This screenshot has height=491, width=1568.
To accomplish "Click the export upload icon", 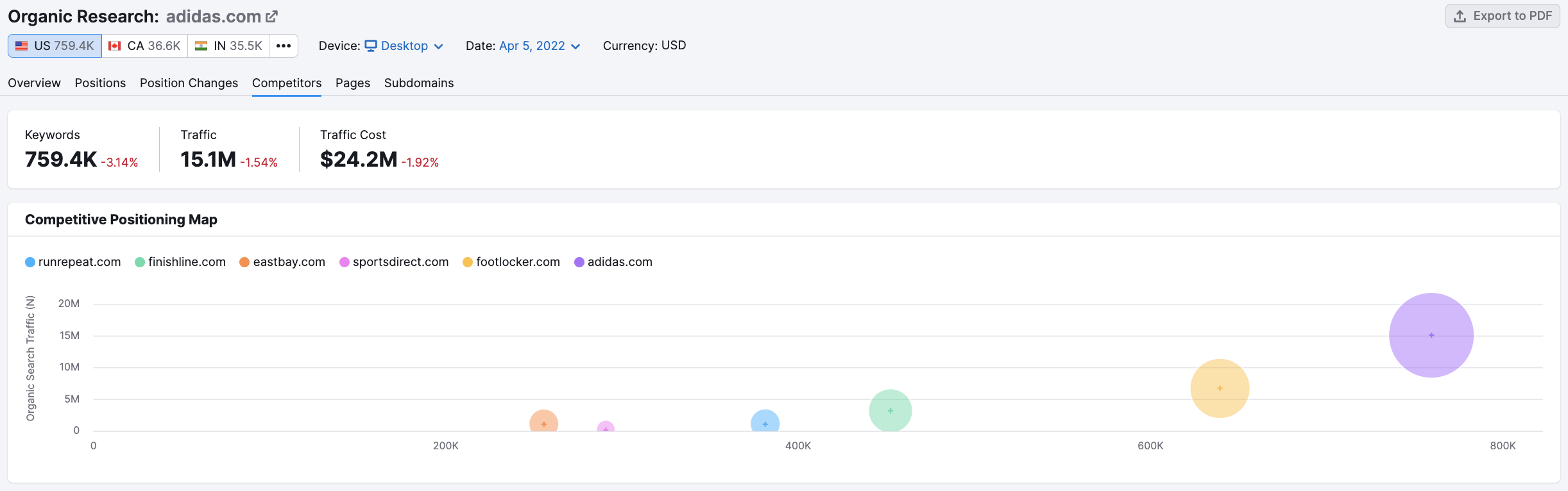I will (x=1460, y=16).
